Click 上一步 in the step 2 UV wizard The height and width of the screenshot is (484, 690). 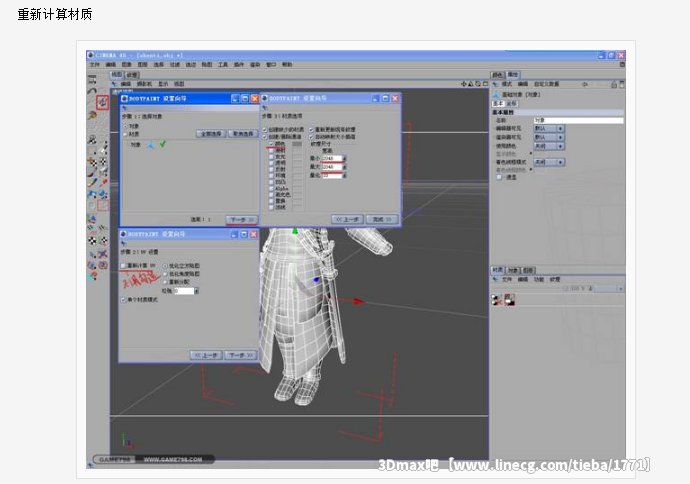click(x=206, y=355)
